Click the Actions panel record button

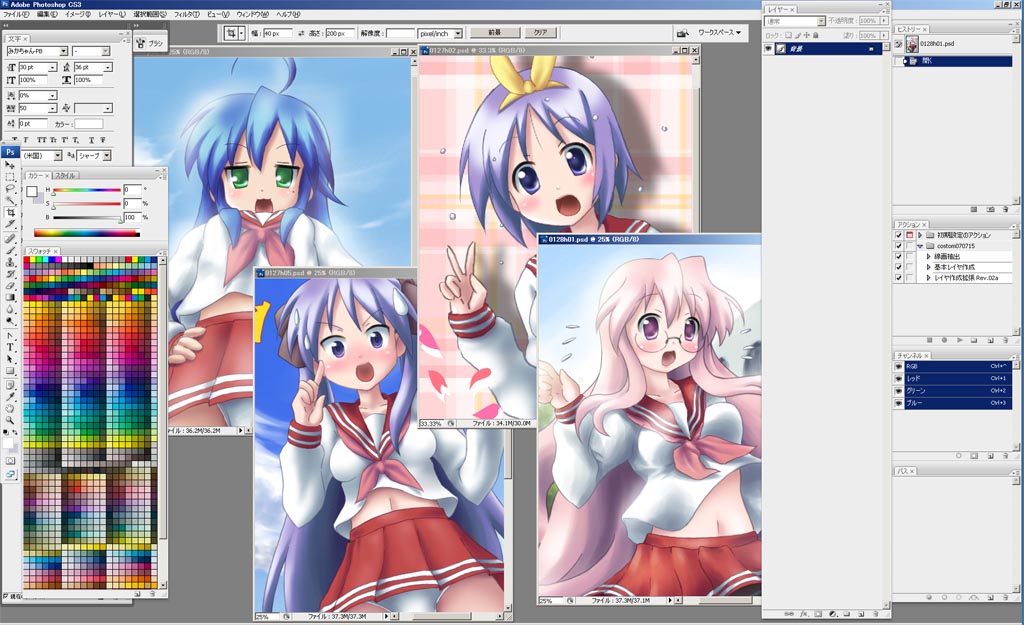pyautogui.click(x=944, y=340)
